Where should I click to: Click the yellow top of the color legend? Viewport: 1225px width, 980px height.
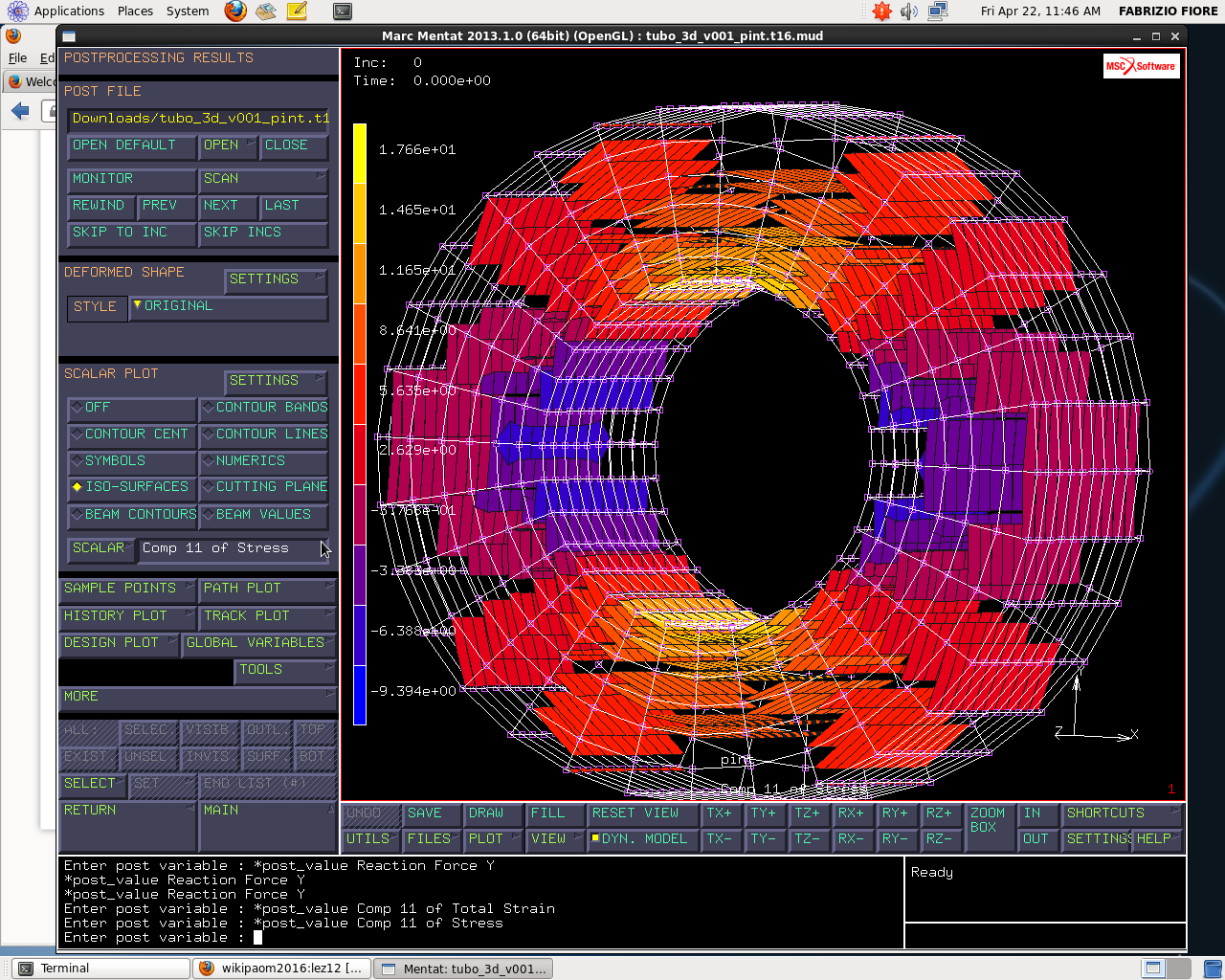click(360, 153)
